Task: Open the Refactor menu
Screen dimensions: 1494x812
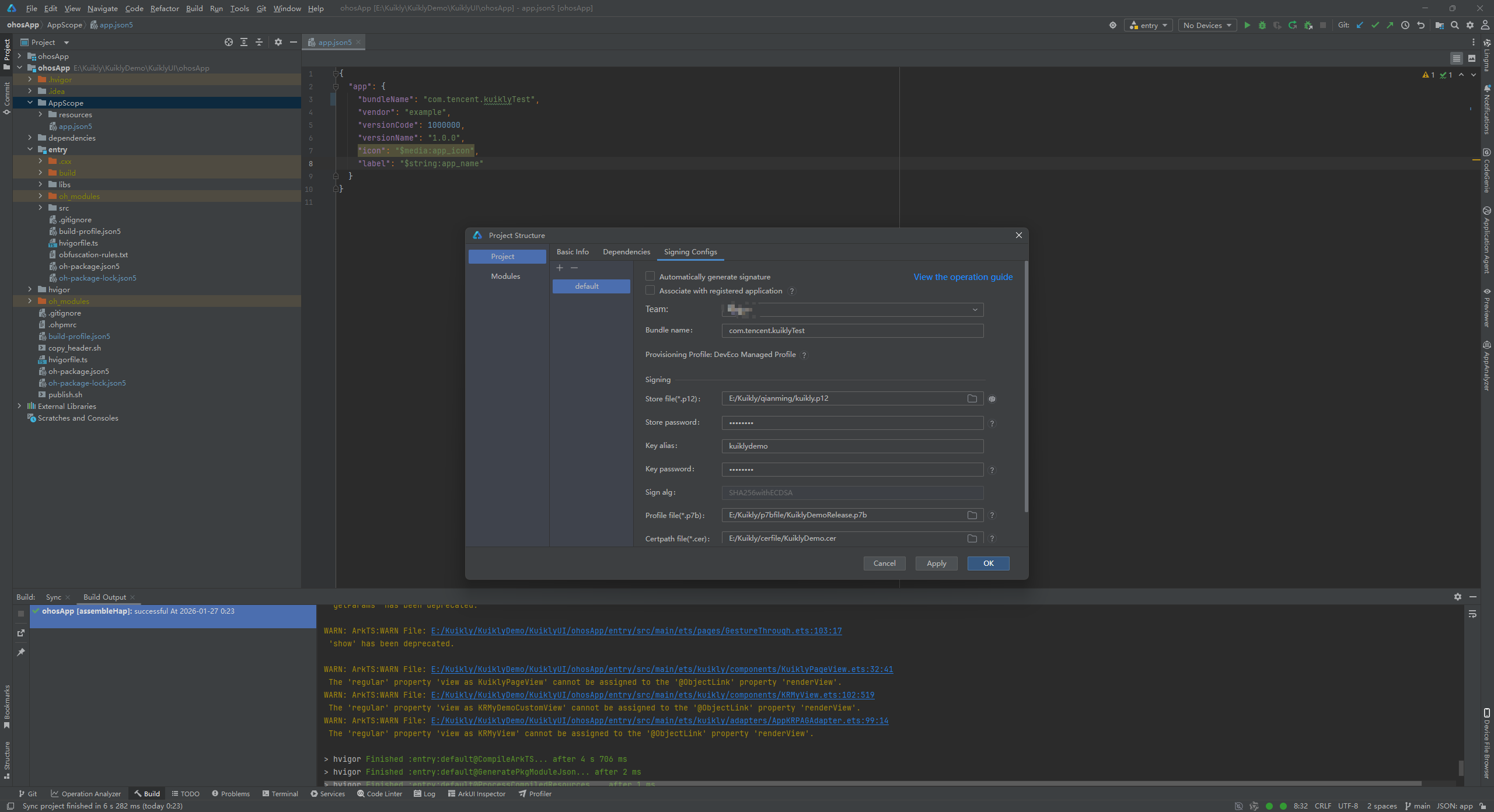Action: pyautogui.click(x=165, y=8)
